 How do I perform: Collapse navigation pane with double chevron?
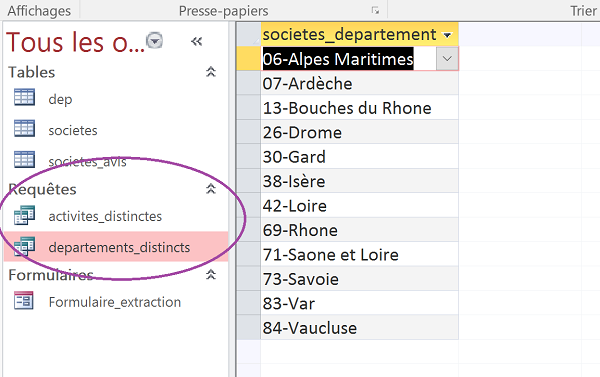pyautogui.click(x=196, y=41)
